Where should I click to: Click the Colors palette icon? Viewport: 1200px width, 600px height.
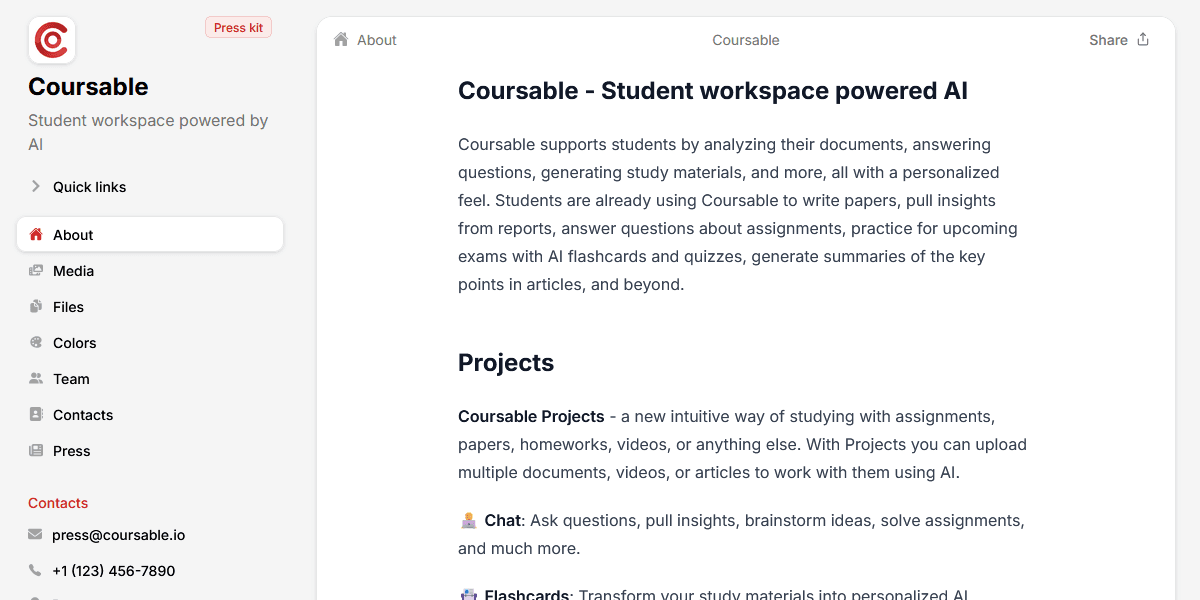[x=36, y=343]
